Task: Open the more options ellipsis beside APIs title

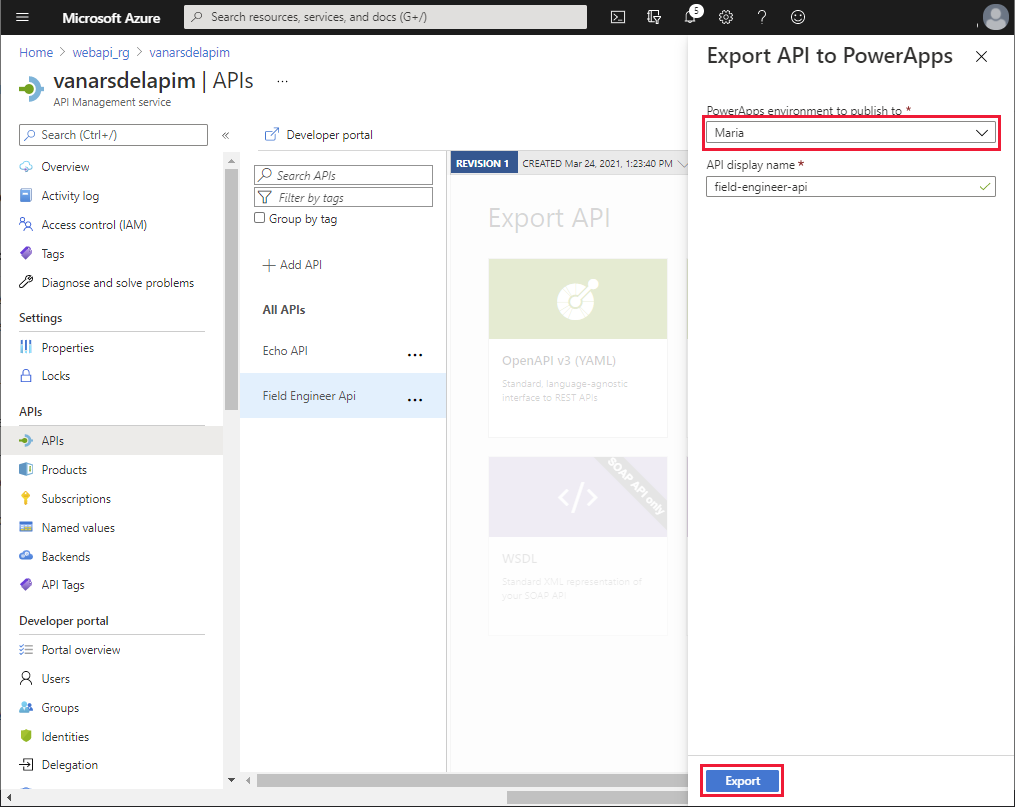Action: 282,82
